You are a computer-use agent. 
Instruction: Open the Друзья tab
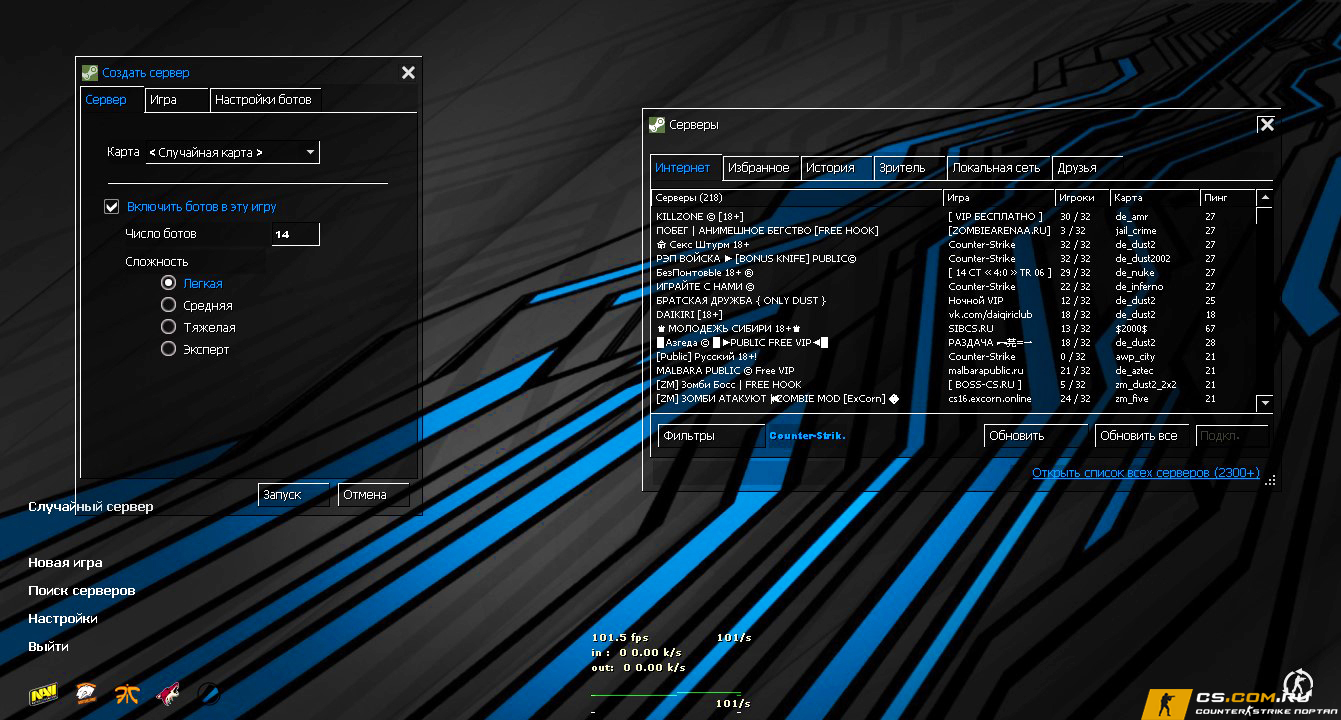pyautogui.click(x=1088, y=168)
